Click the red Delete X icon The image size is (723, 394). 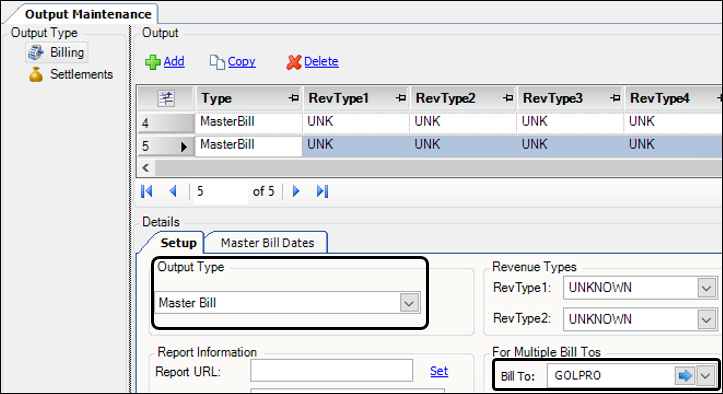(294, 62)
